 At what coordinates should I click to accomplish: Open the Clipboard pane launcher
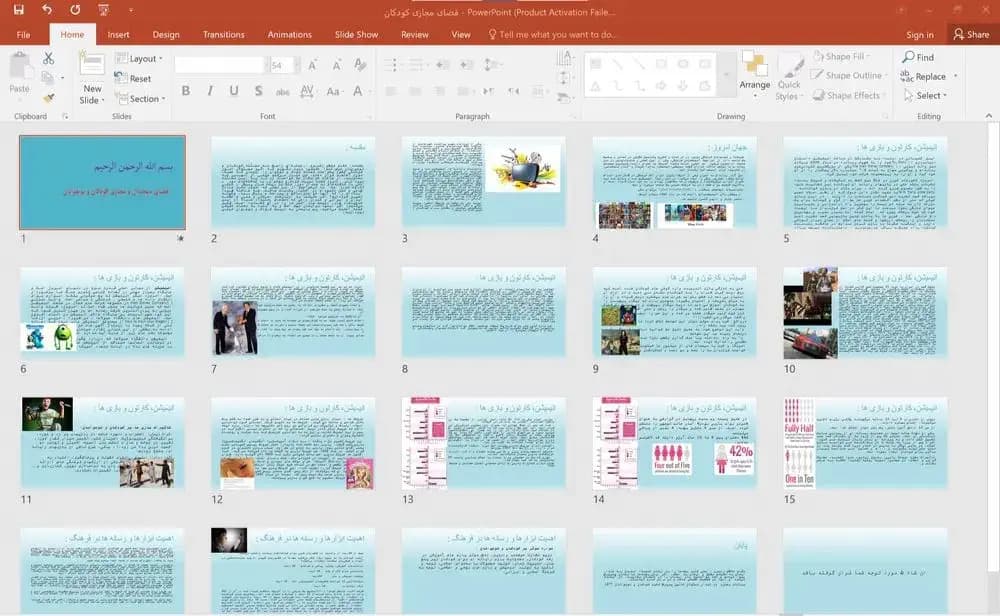pyautogui.click(x=64, y=116)
